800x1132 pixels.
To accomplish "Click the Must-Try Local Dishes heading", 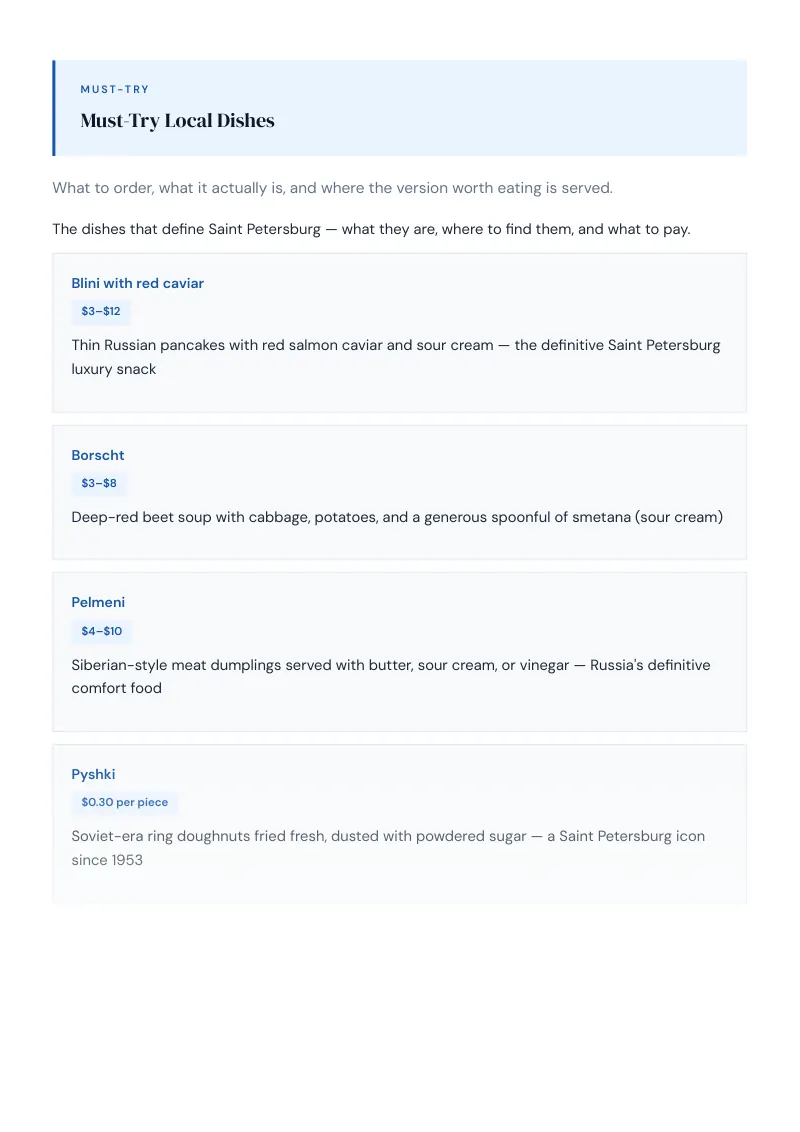I will (177, 121).
